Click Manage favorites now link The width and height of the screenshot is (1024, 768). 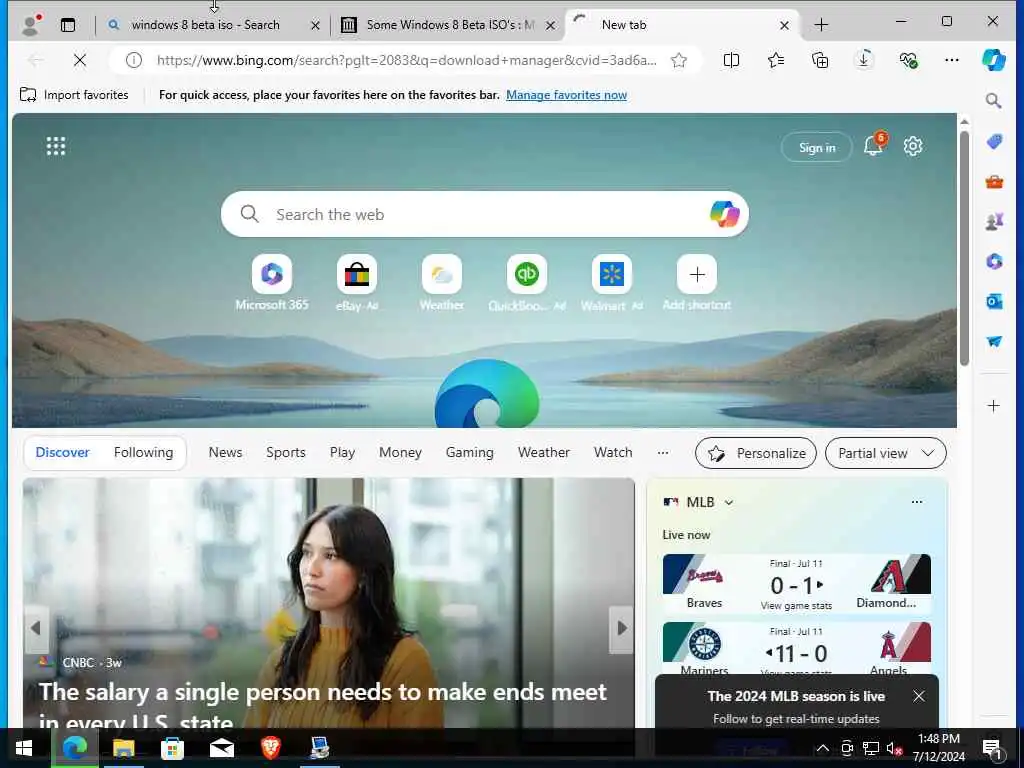click(x=566, y=95)
